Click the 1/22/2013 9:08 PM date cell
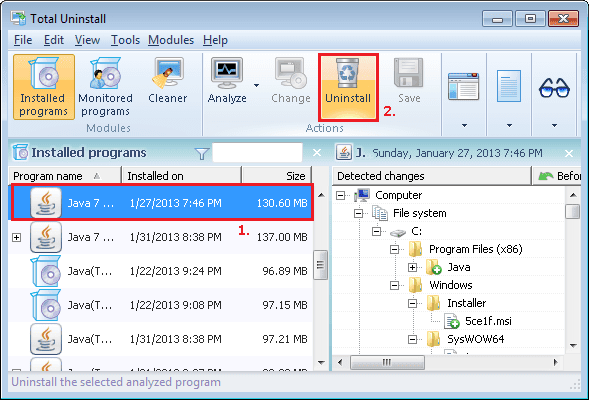 tap(175, 305)
